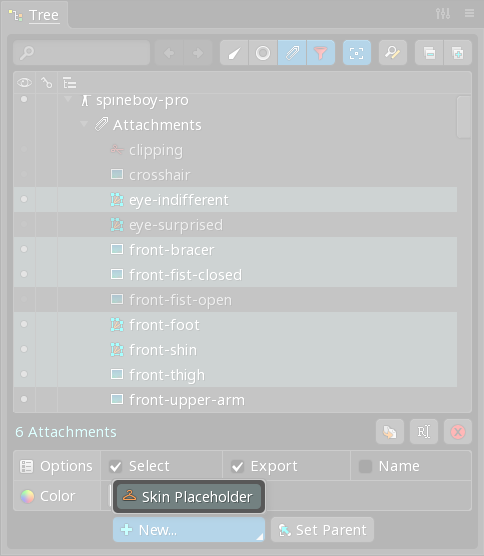
Task: Toggle the attachments paperclip filter
Action: coord(292,53)
